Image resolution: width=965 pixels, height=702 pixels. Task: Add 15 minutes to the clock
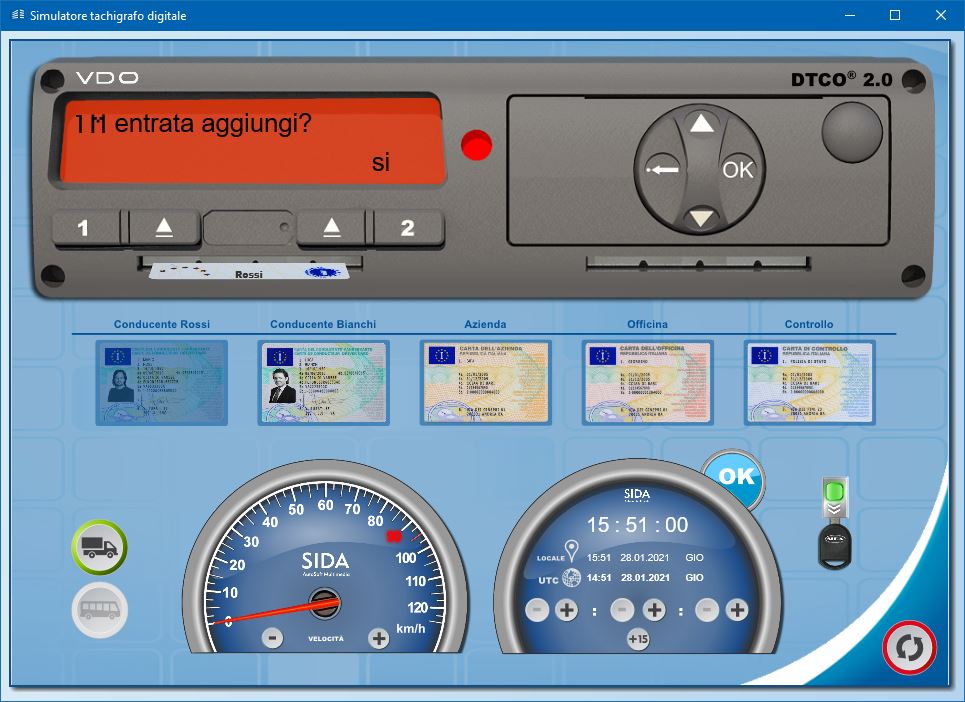coord(637,639)
